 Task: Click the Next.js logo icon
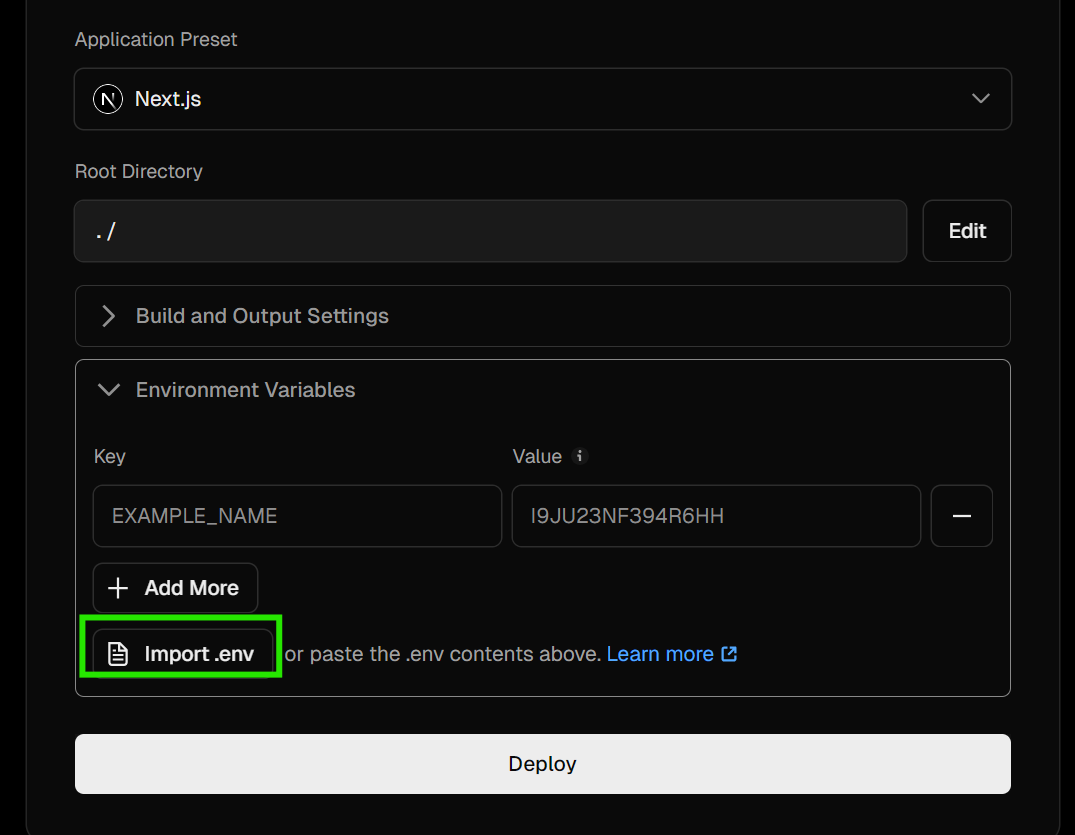click(x=107, y=99)
